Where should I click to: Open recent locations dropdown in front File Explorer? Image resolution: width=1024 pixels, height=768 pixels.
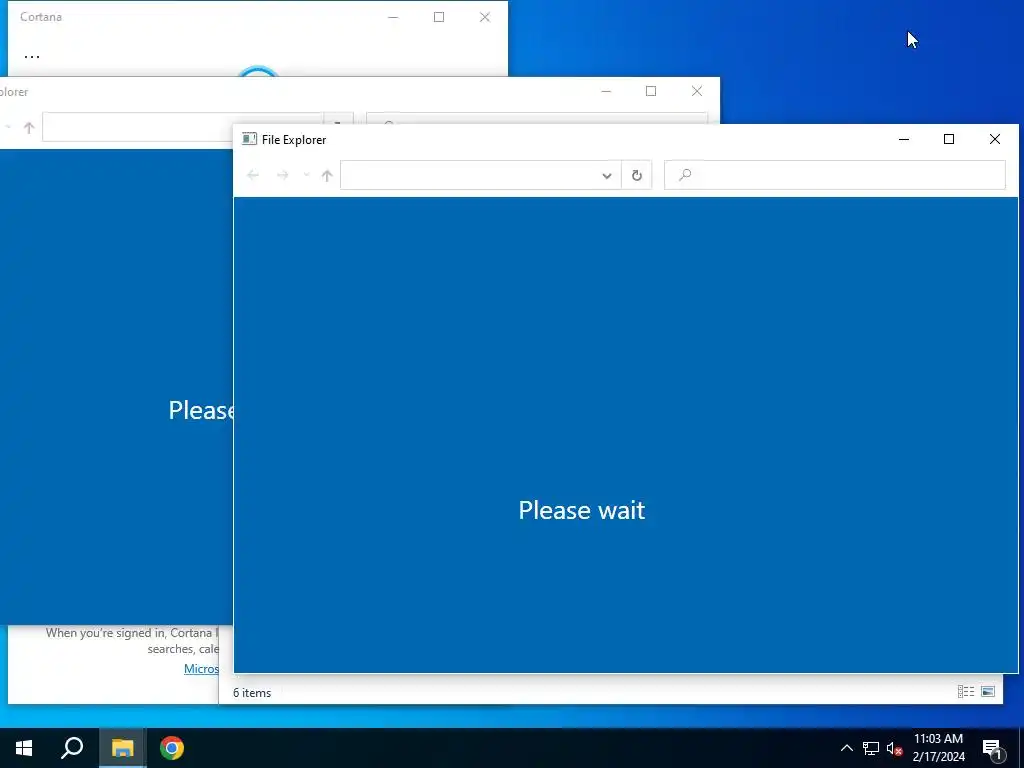point(306,175)
